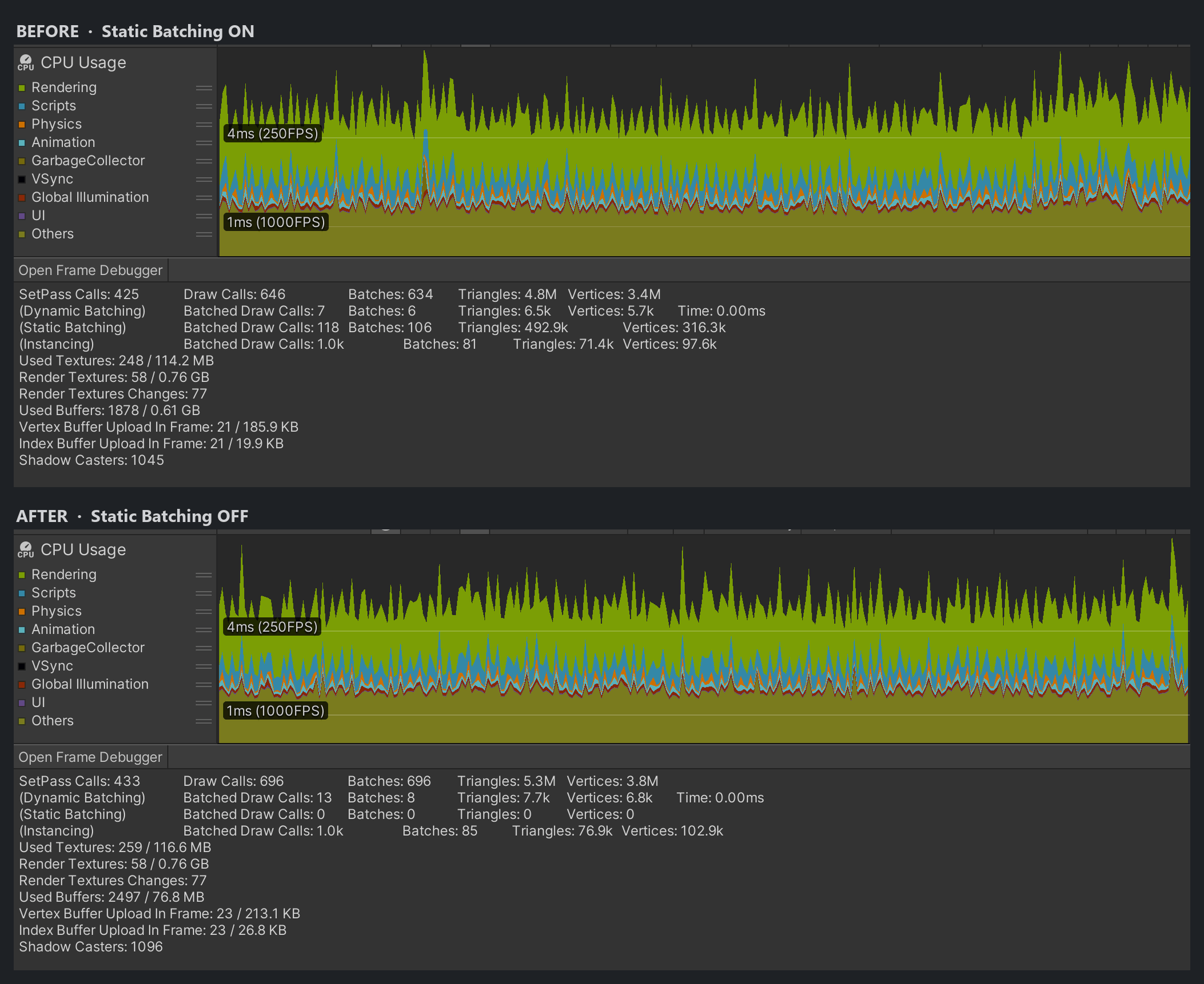The width and height of the screenshot is (1204, 984).
Task: Click 'Used Buffers: 1878 / 0.61 GB' line
Action: click(110, 411)
